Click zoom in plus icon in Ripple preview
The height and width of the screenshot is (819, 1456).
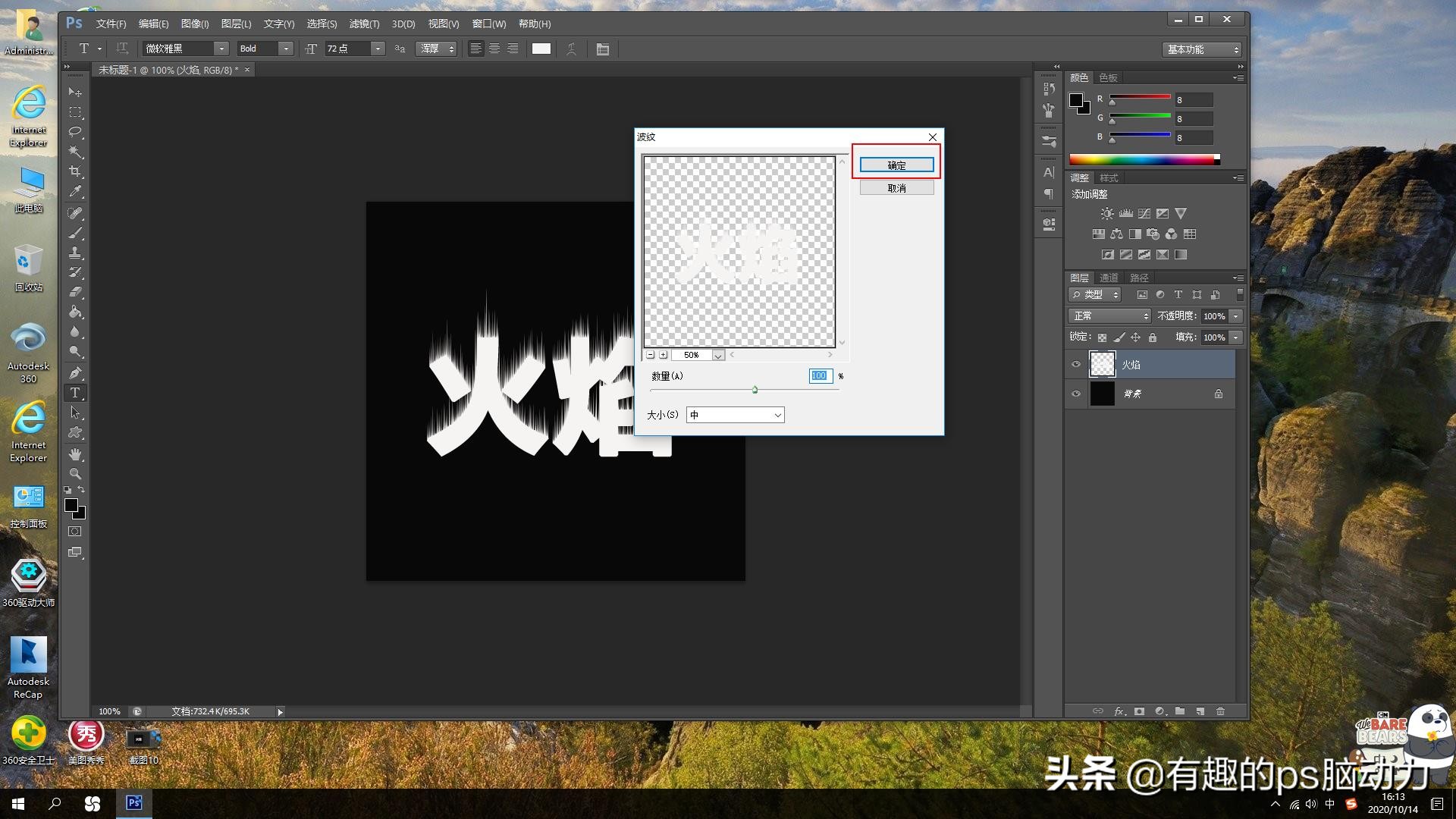click(664, 355)
